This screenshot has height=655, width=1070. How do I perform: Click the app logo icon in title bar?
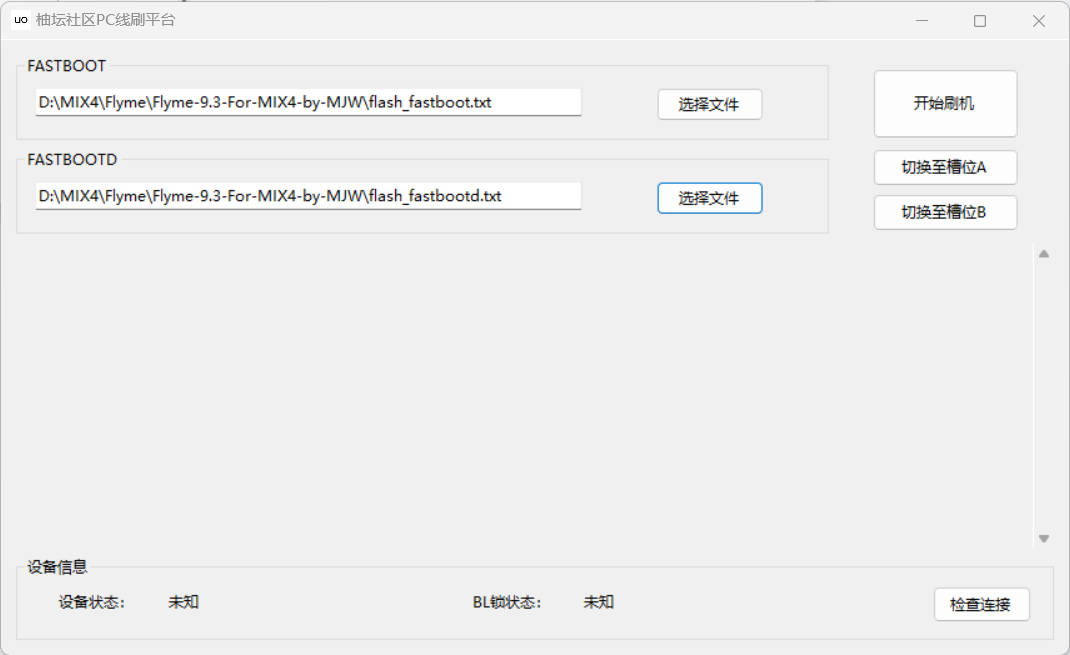click(20, 20)
